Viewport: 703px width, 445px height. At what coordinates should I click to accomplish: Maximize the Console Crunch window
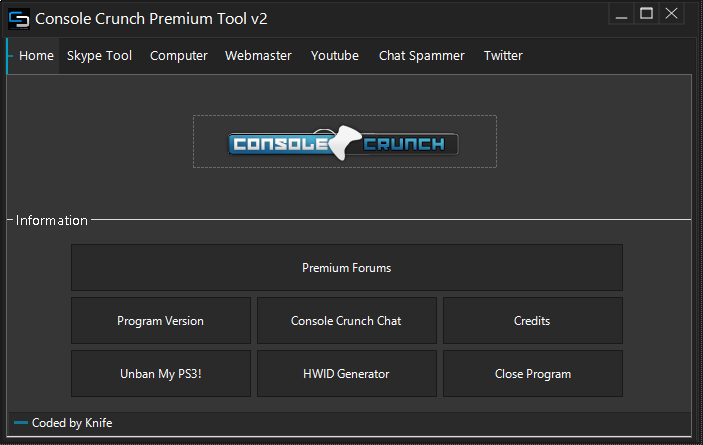pyautogui.click(x=646, y=14)
